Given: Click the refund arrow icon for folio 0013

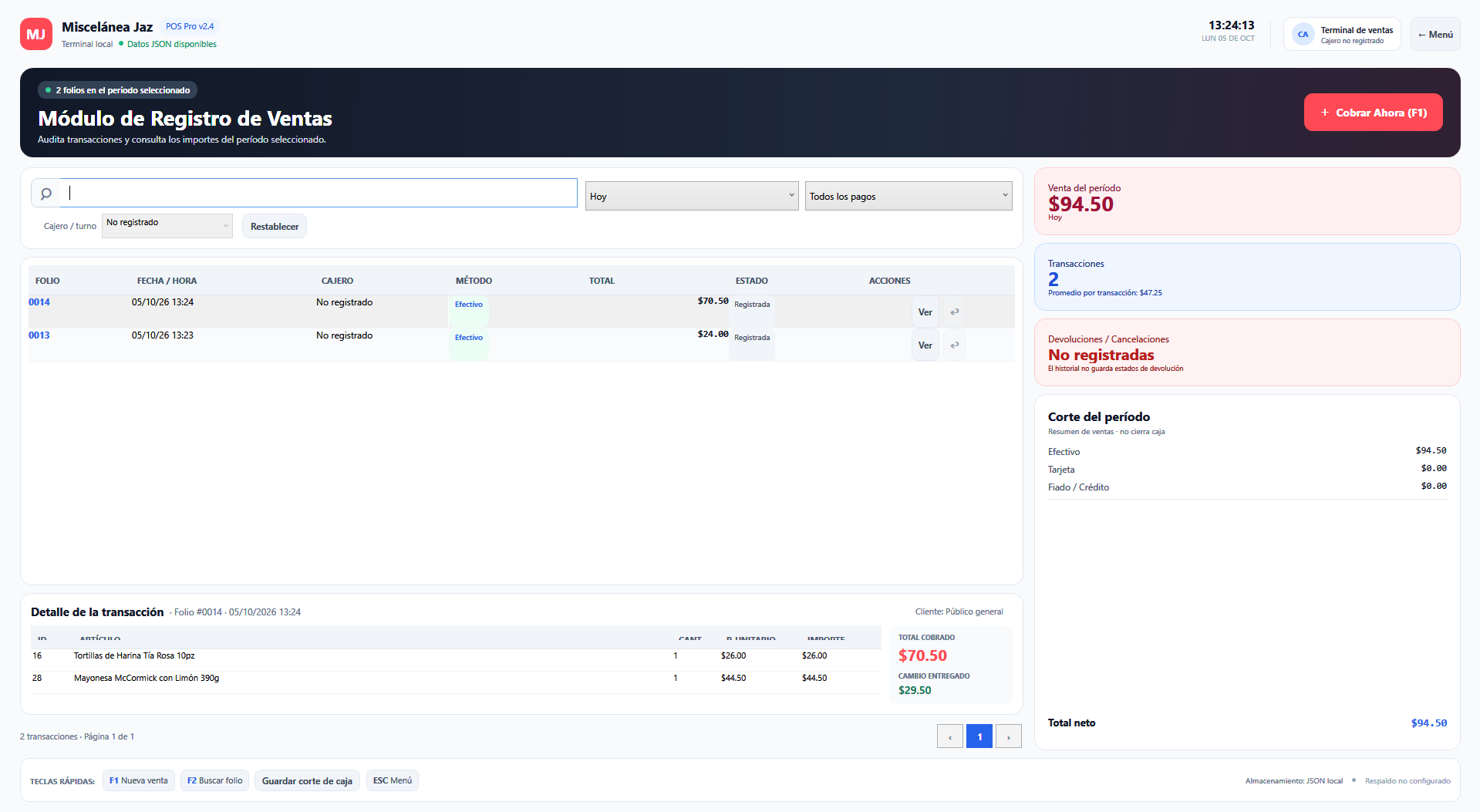Looking at the screenshot, I should click(954, 345).
